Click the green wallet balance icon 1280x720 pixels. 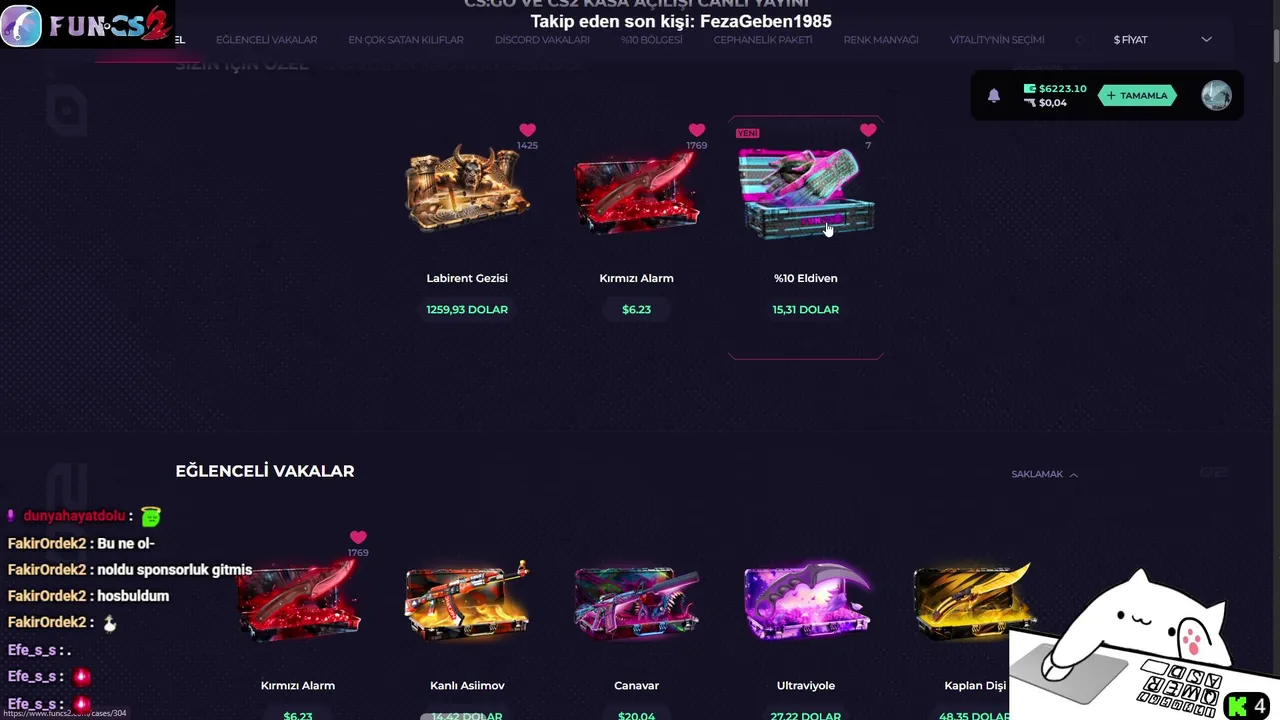click(1029, 88)
